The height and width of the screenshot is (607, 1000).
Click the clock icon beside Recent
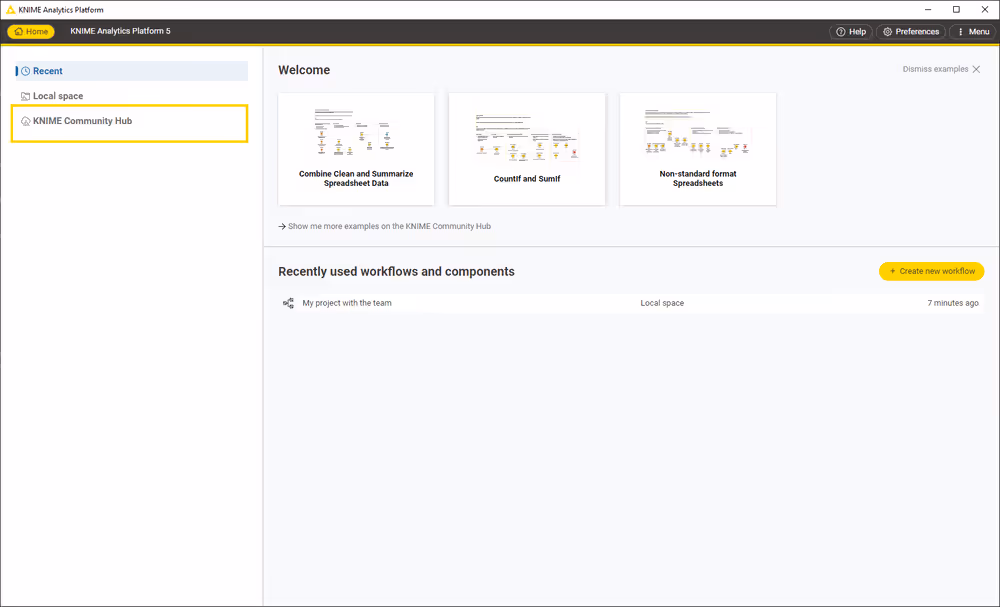25,71
